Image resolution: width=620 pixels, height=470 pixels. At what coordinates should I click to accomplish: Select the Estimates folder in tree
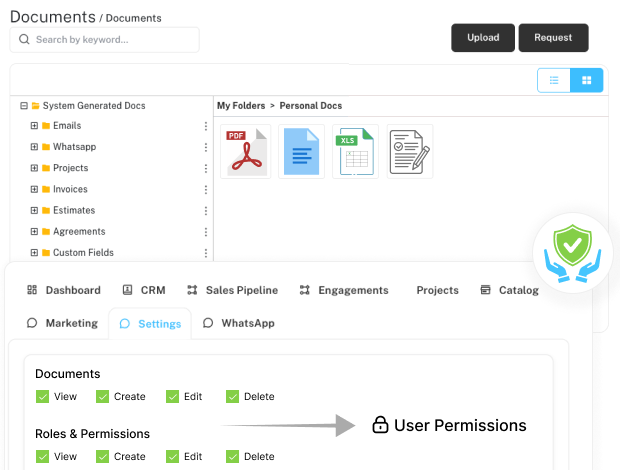pos(74,210)
